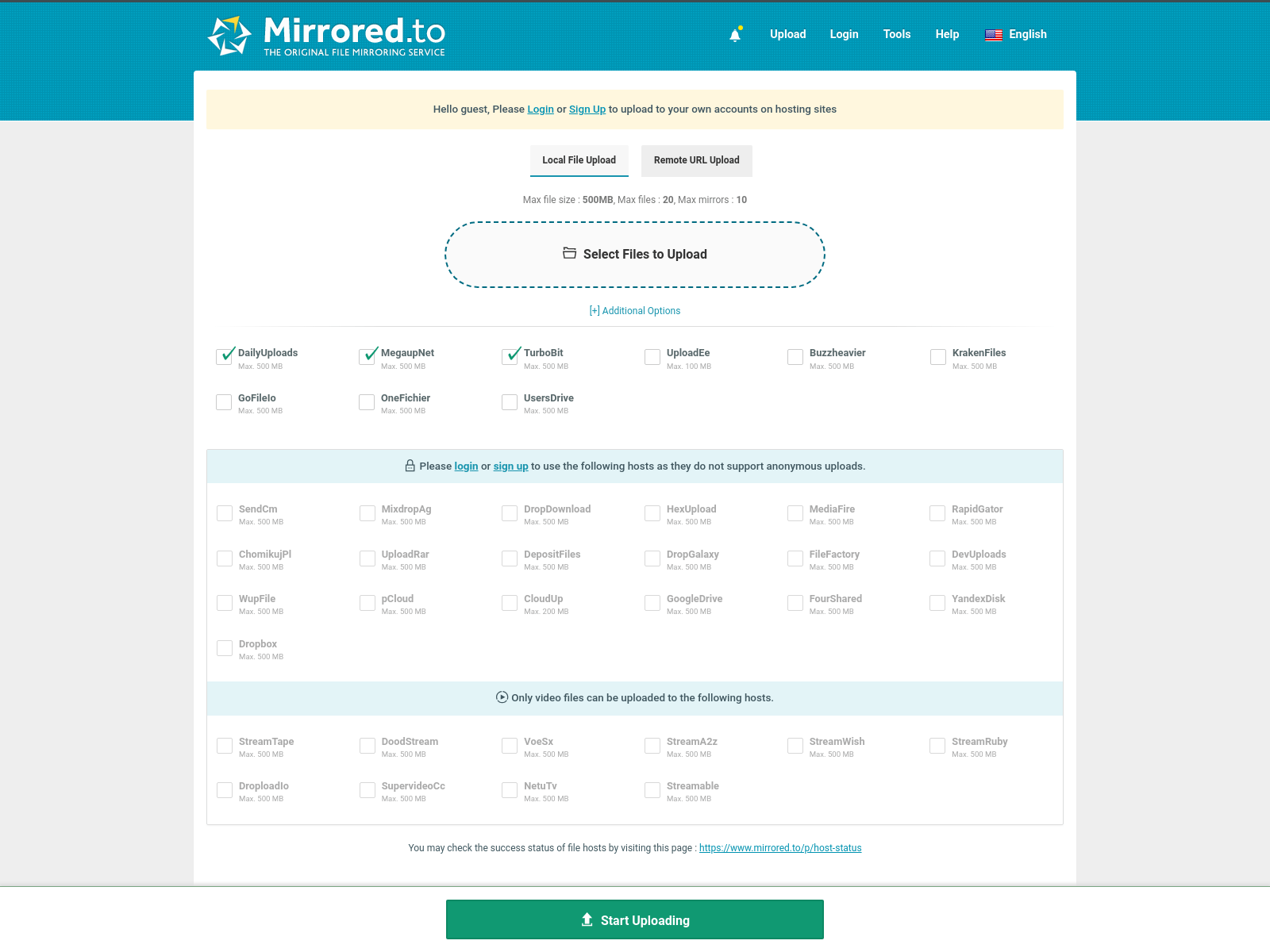The height and width of the screenshot is (952, 1270).
Task: Check the GoogleDrive host checkbox
Action: pyautogui.click(x=652, y=603)
